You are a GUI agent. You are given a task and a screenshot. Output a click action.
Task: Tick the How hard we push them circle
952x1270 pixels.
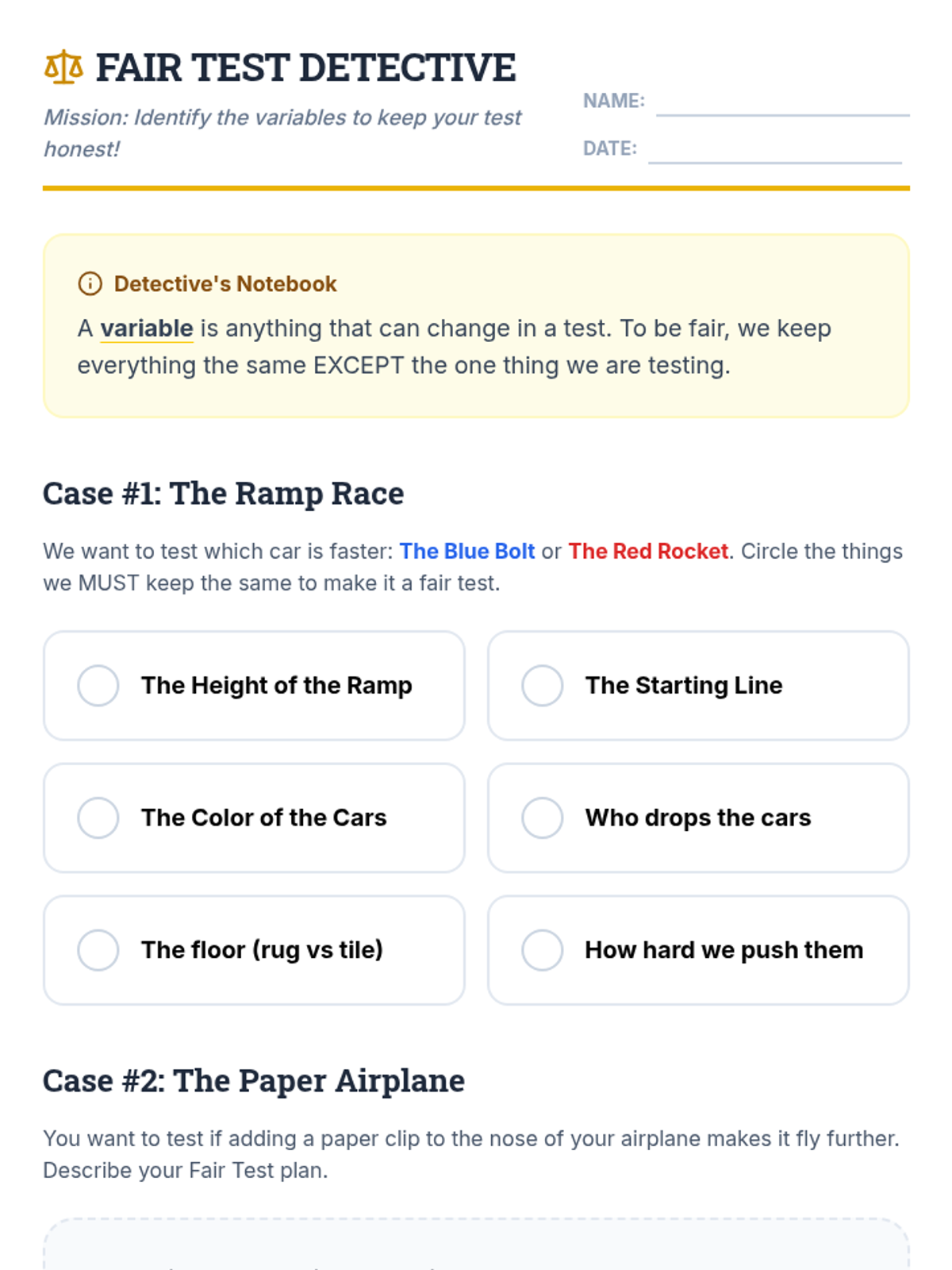(x=543, y=949)
